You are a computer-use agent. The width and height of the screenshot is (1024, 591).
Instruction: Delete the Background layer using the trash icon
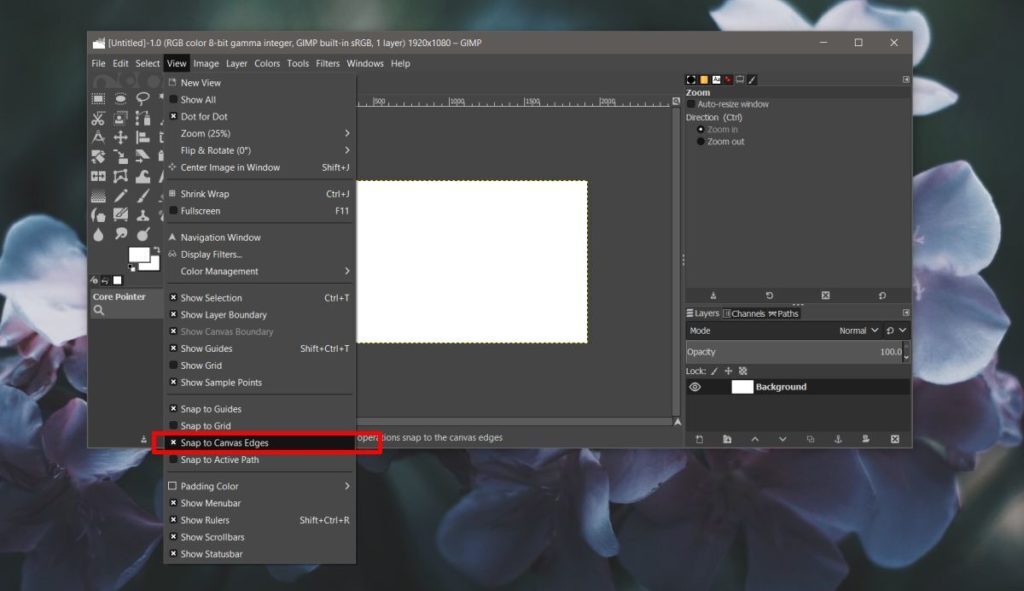(x=895, y=439)
